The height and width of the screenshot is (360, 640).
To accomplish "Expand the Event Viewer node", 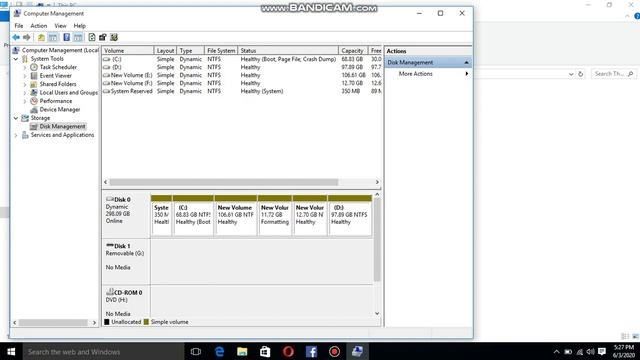I will tap(25, 76).
